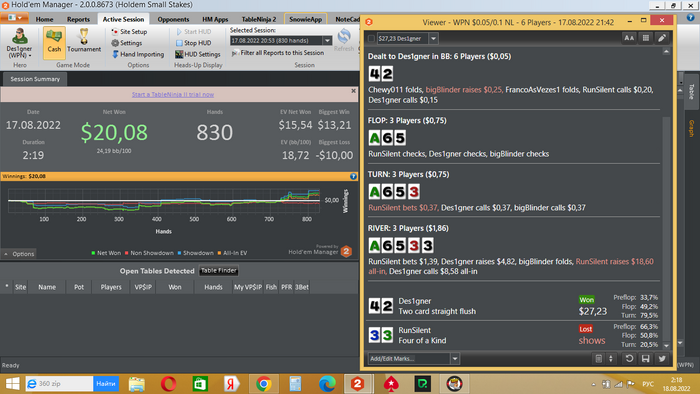Open the ribbon Settings gear
The width and height of the screenshot is (700, 394).
(x=127, y=43)
